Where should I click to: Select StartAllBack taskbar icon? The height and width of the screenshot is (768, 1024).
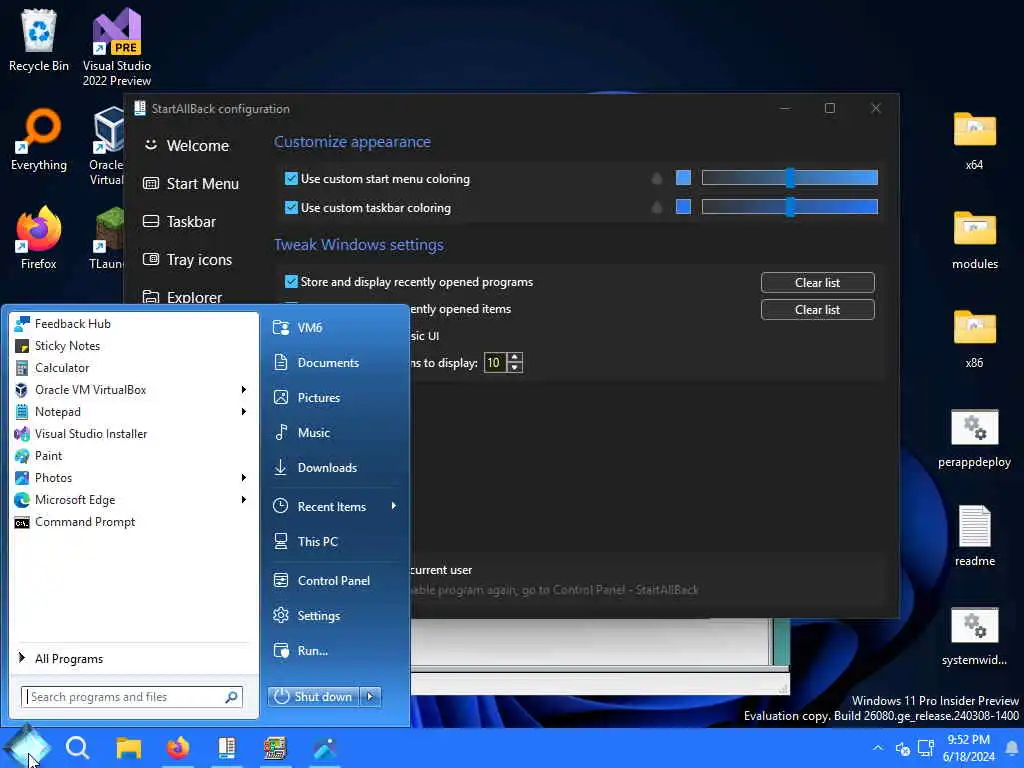coord(227,748)
